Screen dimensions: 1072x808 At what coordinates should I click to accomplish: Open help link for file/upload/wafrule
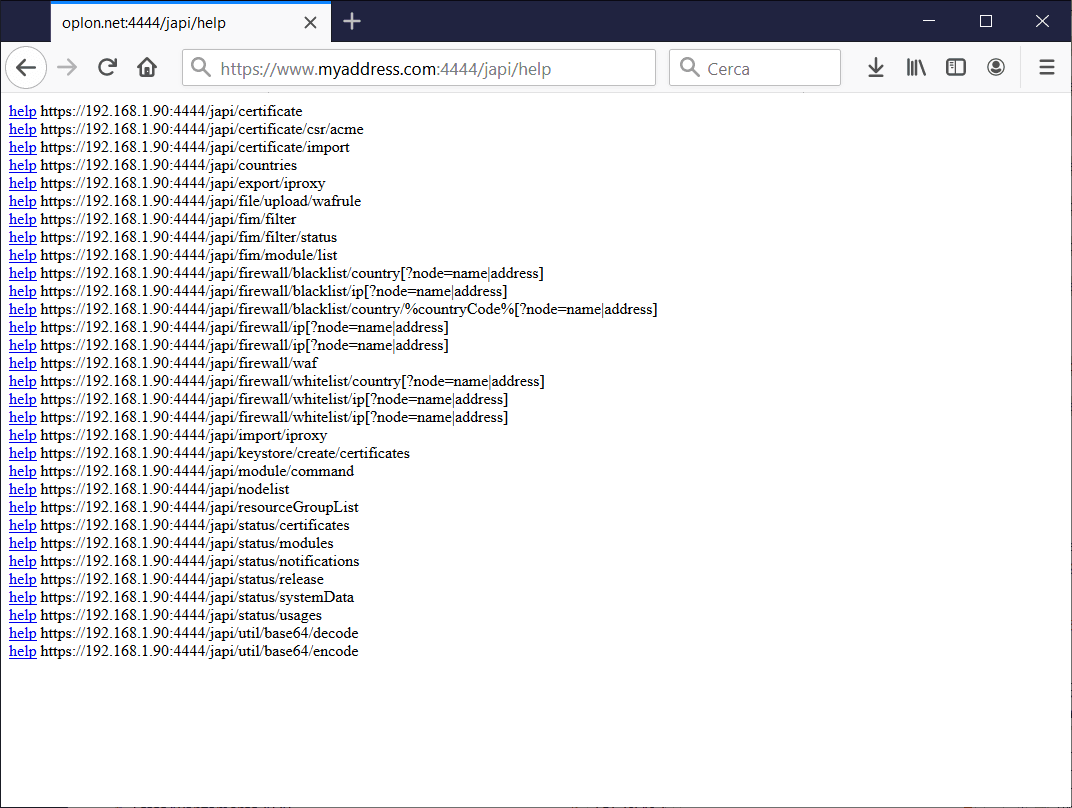[23, 202]
